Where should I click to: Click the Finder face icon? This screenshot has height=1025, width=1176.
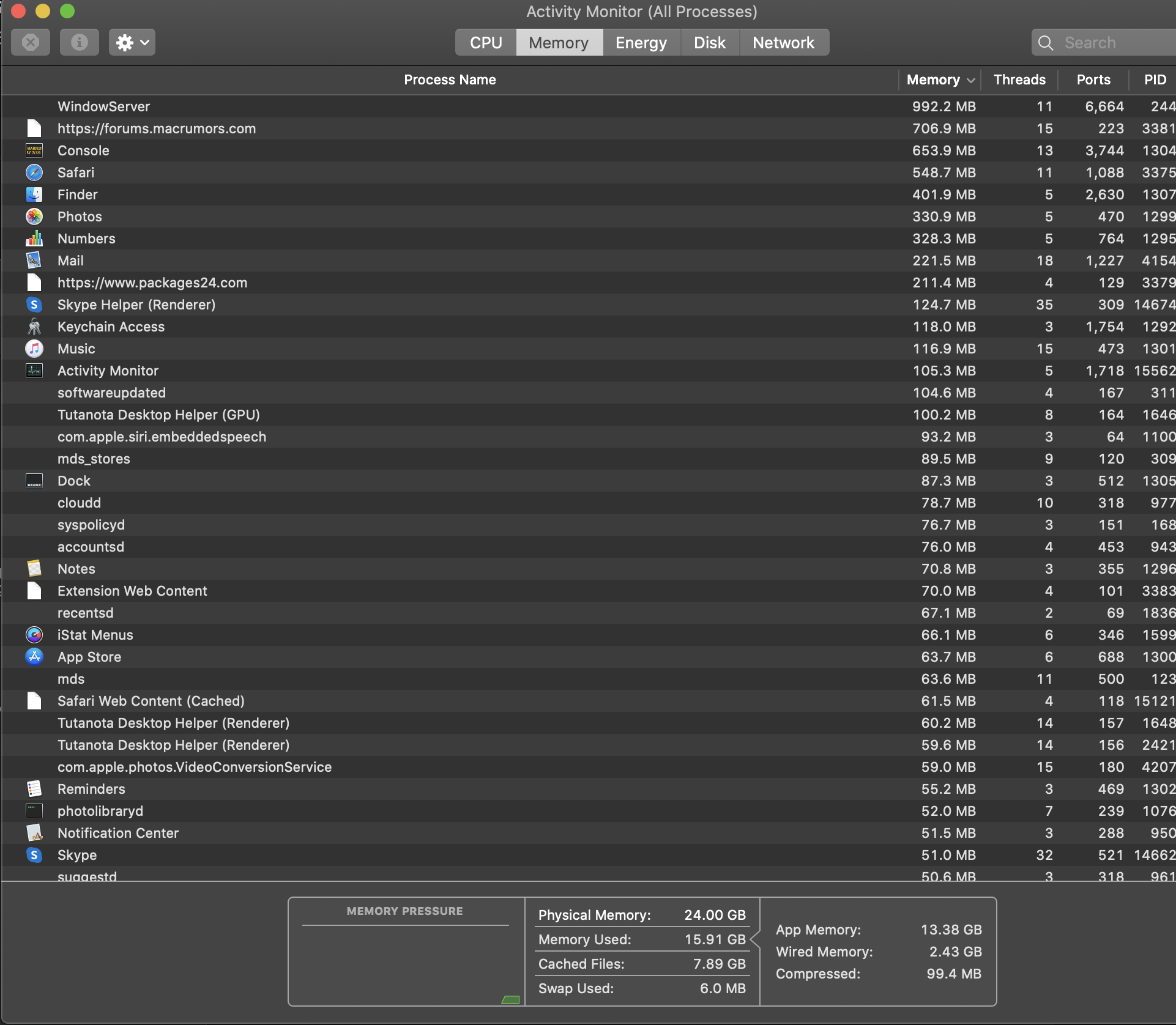[x=34, y=194]
